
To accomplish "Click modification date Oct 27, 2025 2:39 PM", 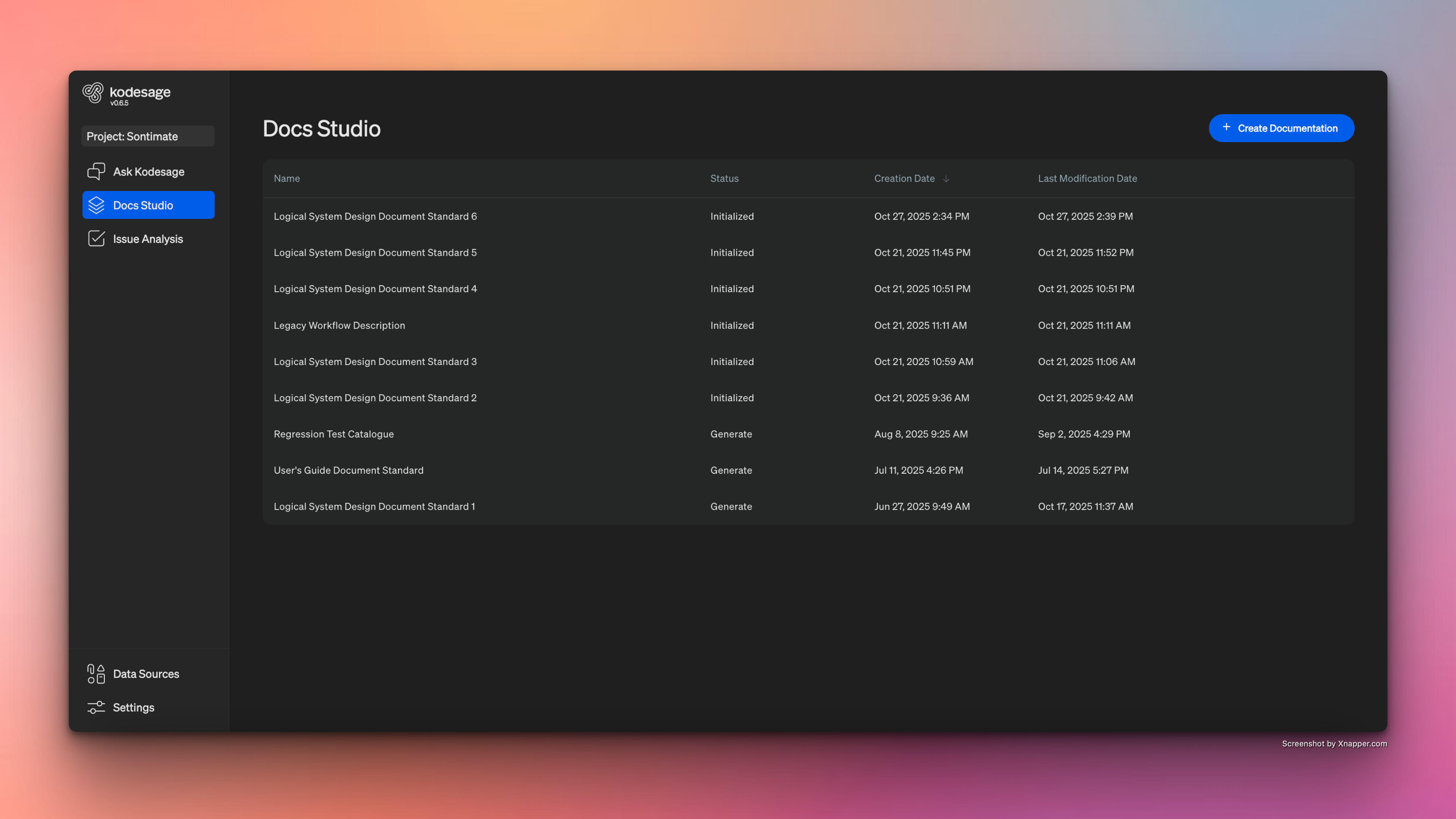I will click(1086, 217).
